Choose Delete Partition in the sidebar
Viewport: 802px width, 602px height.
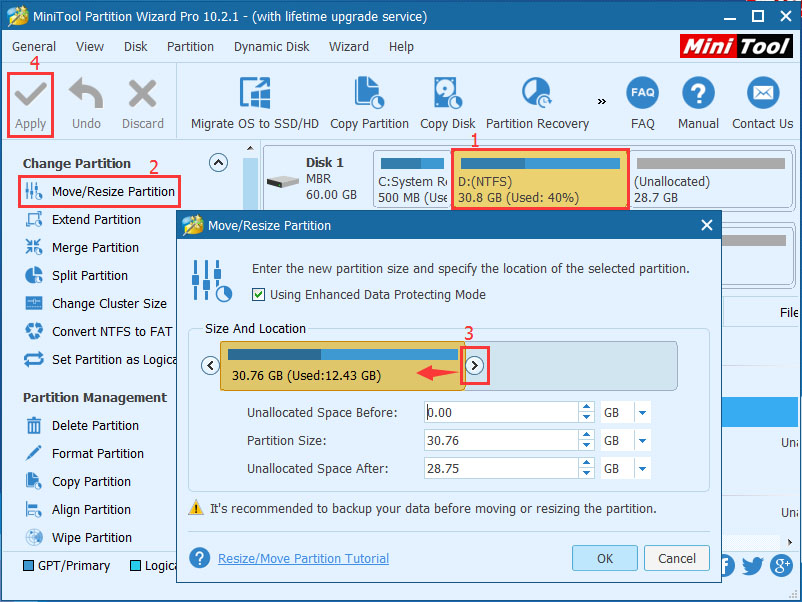point(82,426)
